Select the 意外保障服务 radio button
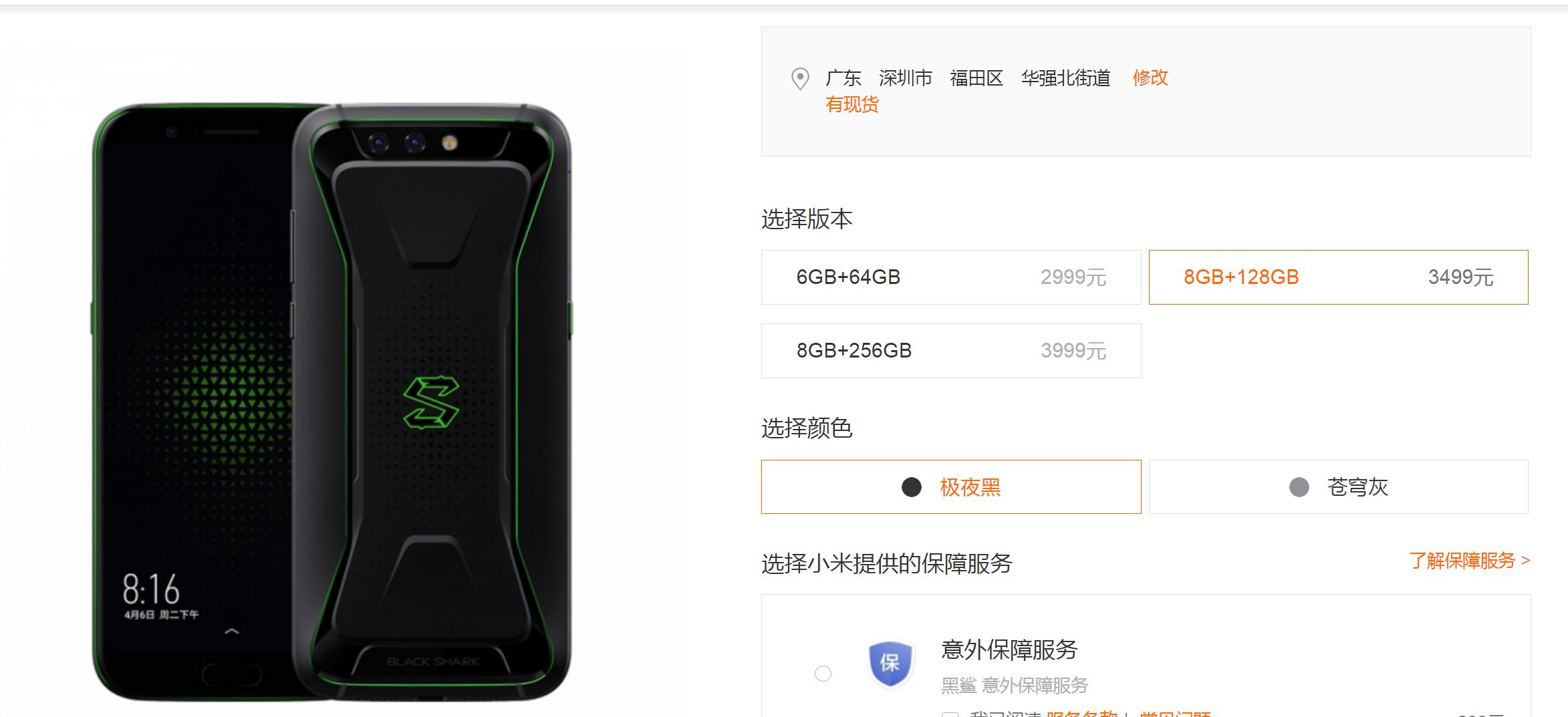This screenshot has height=717, width=1568. pyautogui.click(x=823, y=674)
